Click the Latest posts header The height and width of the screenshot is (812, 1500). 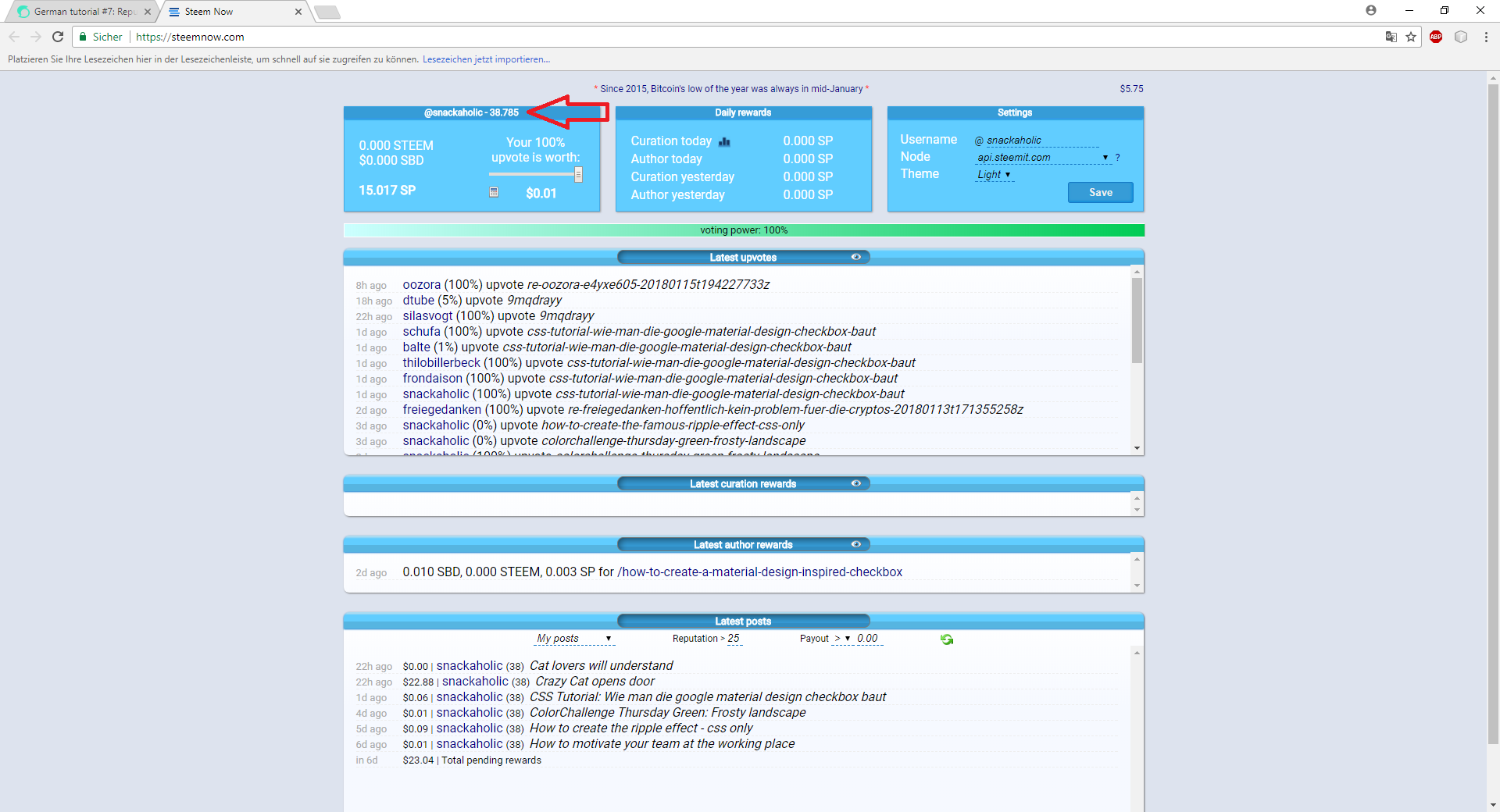(x=743, y=621)
